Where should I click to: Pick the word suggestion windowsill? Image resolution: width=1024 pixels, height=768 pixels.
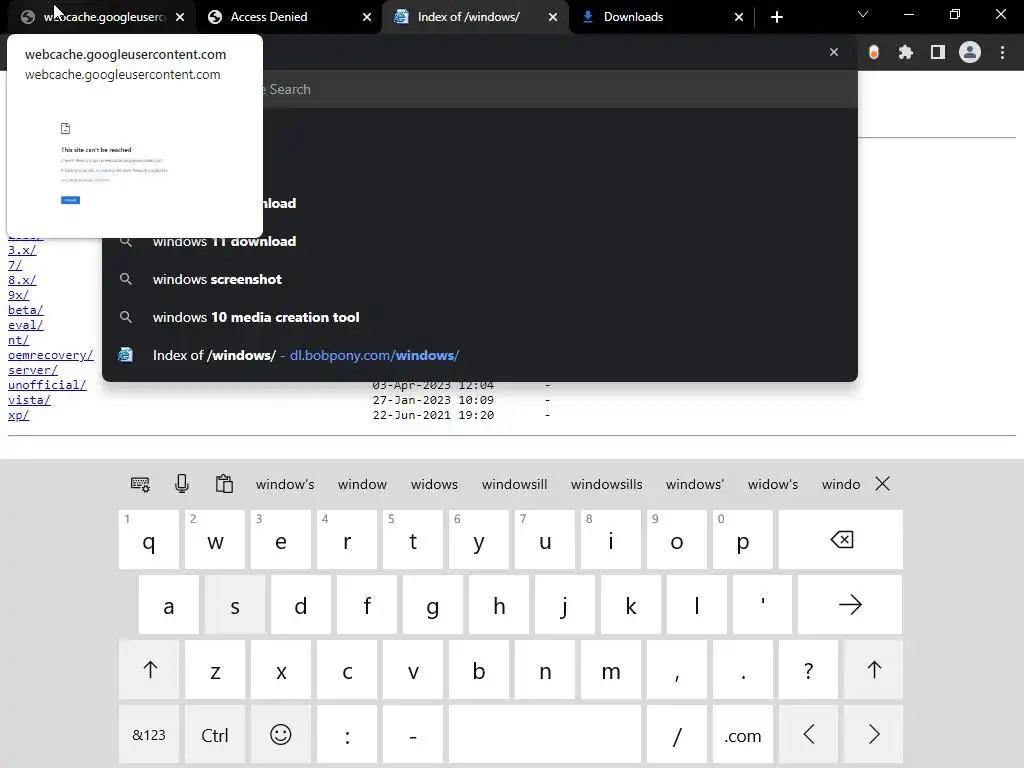(515, 485)
